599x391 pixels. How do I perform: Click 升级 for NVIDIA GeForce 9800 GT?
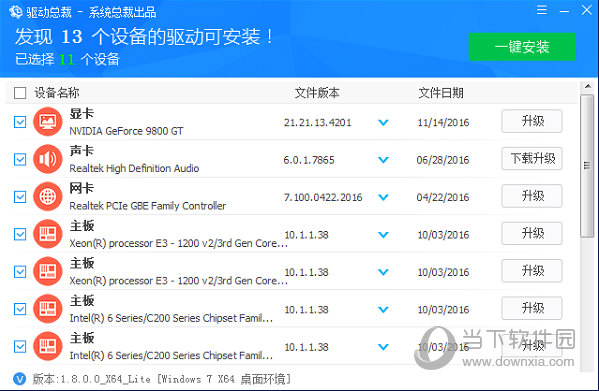click(x=532, y=121)
